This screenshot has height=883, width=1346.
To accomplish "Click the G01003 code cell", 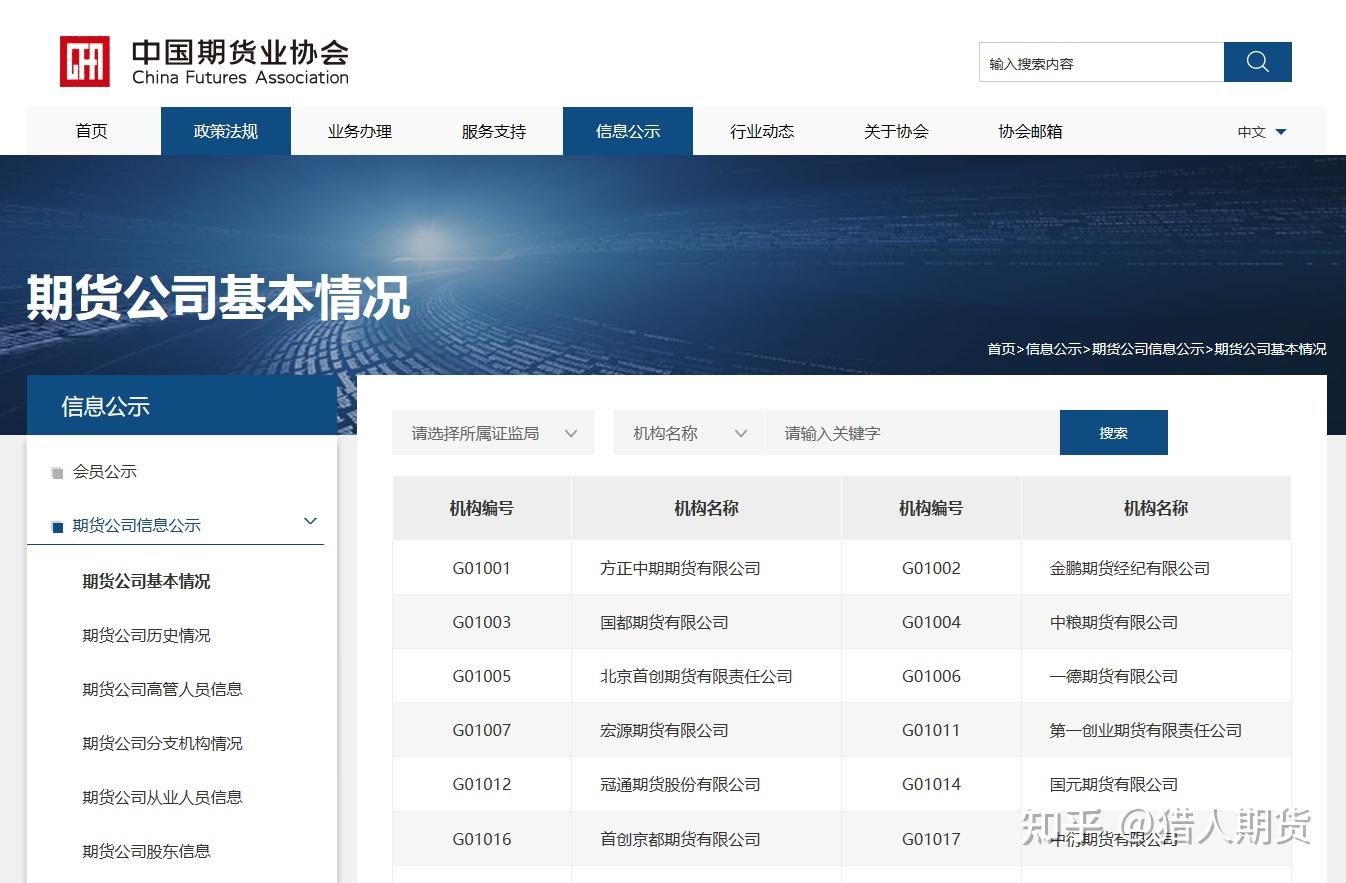I will pos(482,622).
